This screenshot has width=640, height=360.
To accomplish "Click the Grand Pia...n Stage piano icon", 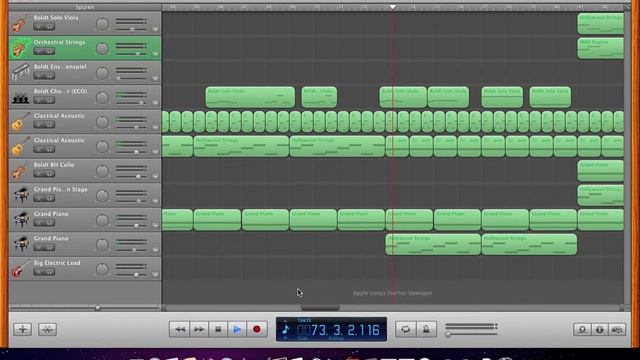I will click(x=20, y=195).
